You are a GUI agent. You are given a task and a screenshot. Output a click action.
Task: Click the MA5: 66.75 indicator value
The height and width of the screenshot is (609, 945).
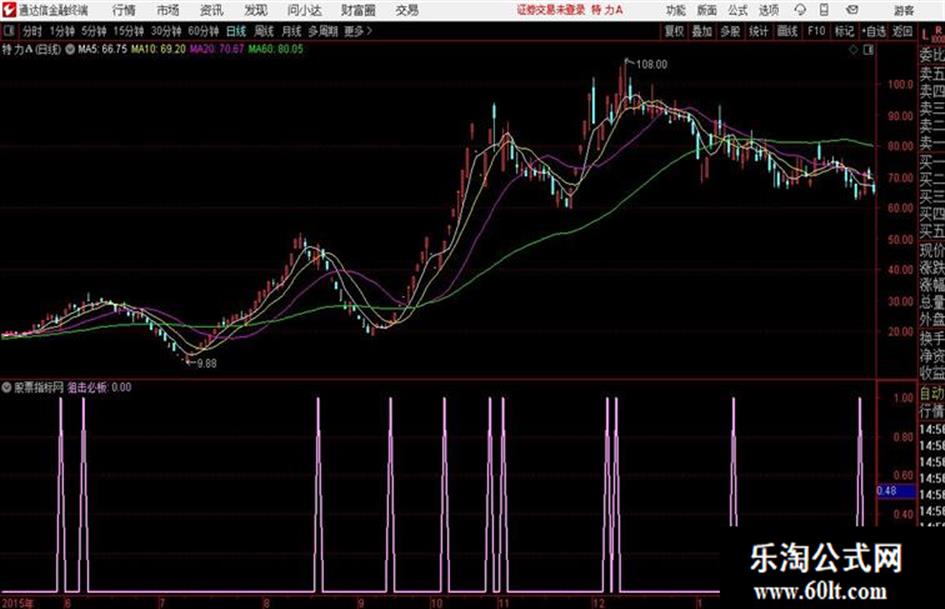pos(102,49)
